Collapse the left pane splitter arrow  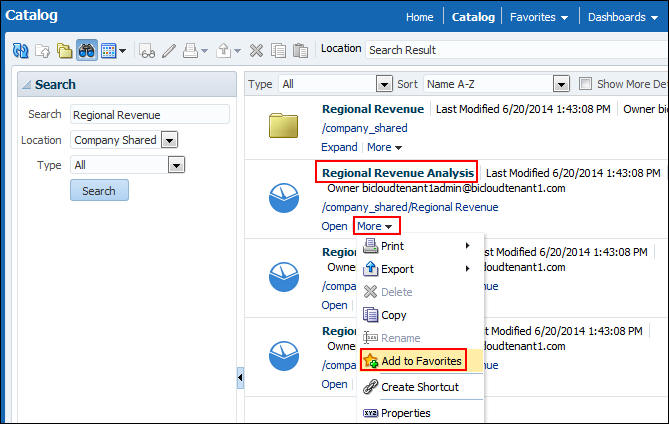[x=240, y=378]
